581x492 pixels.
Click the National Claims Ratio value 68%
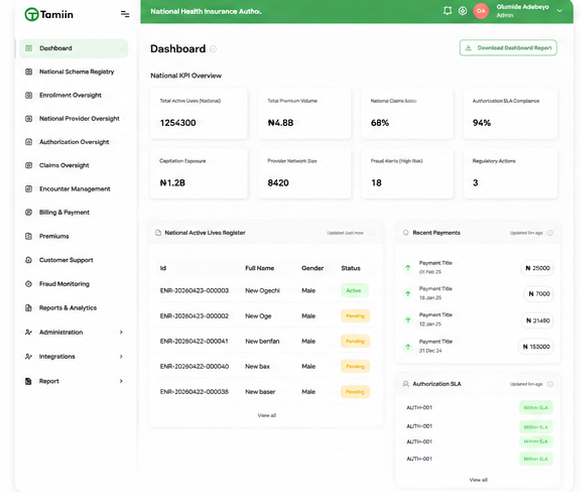click(380, 123)
